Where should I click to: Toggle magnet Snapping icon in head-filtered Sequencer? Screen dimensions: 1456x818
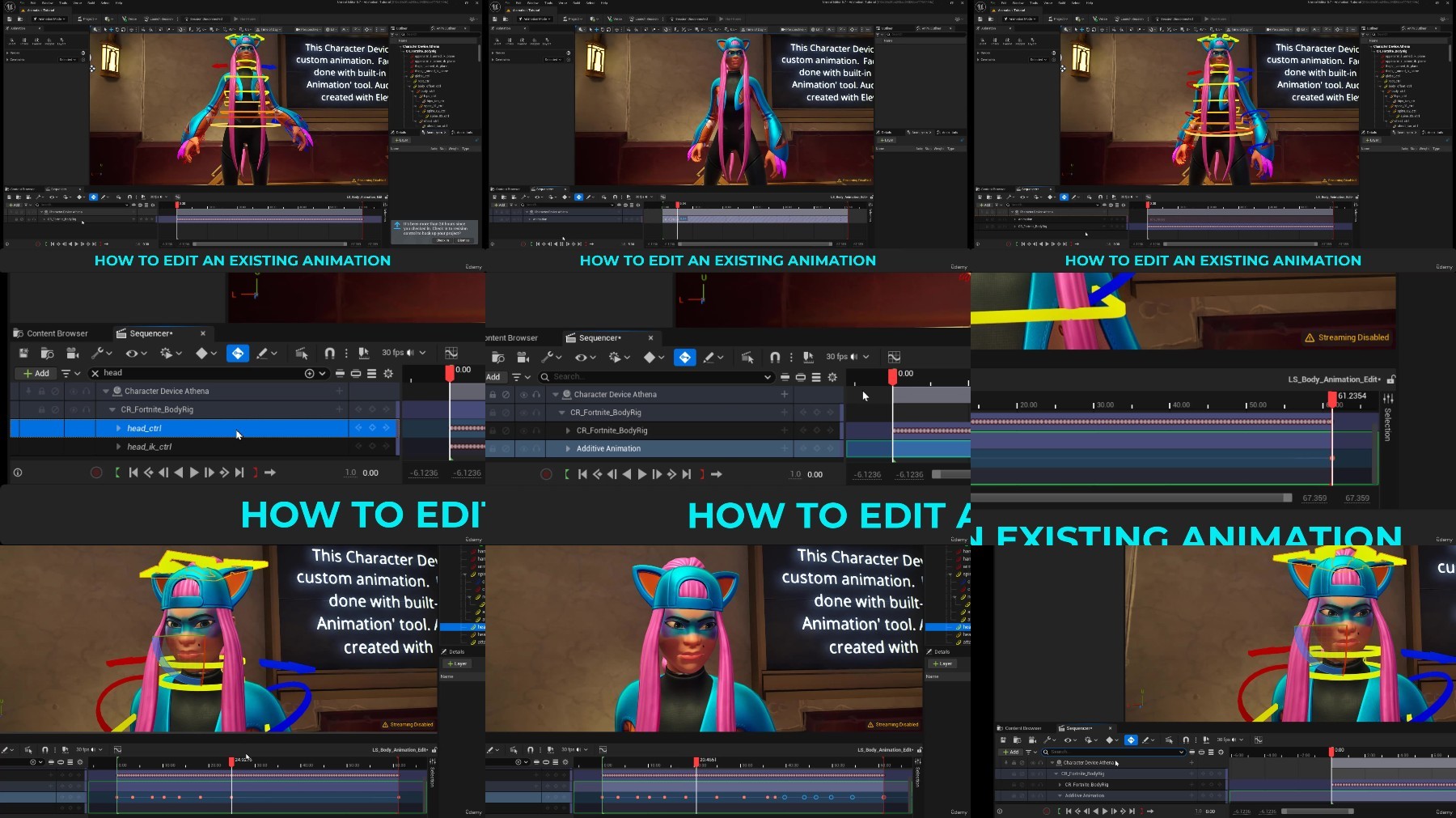(329, 353)
